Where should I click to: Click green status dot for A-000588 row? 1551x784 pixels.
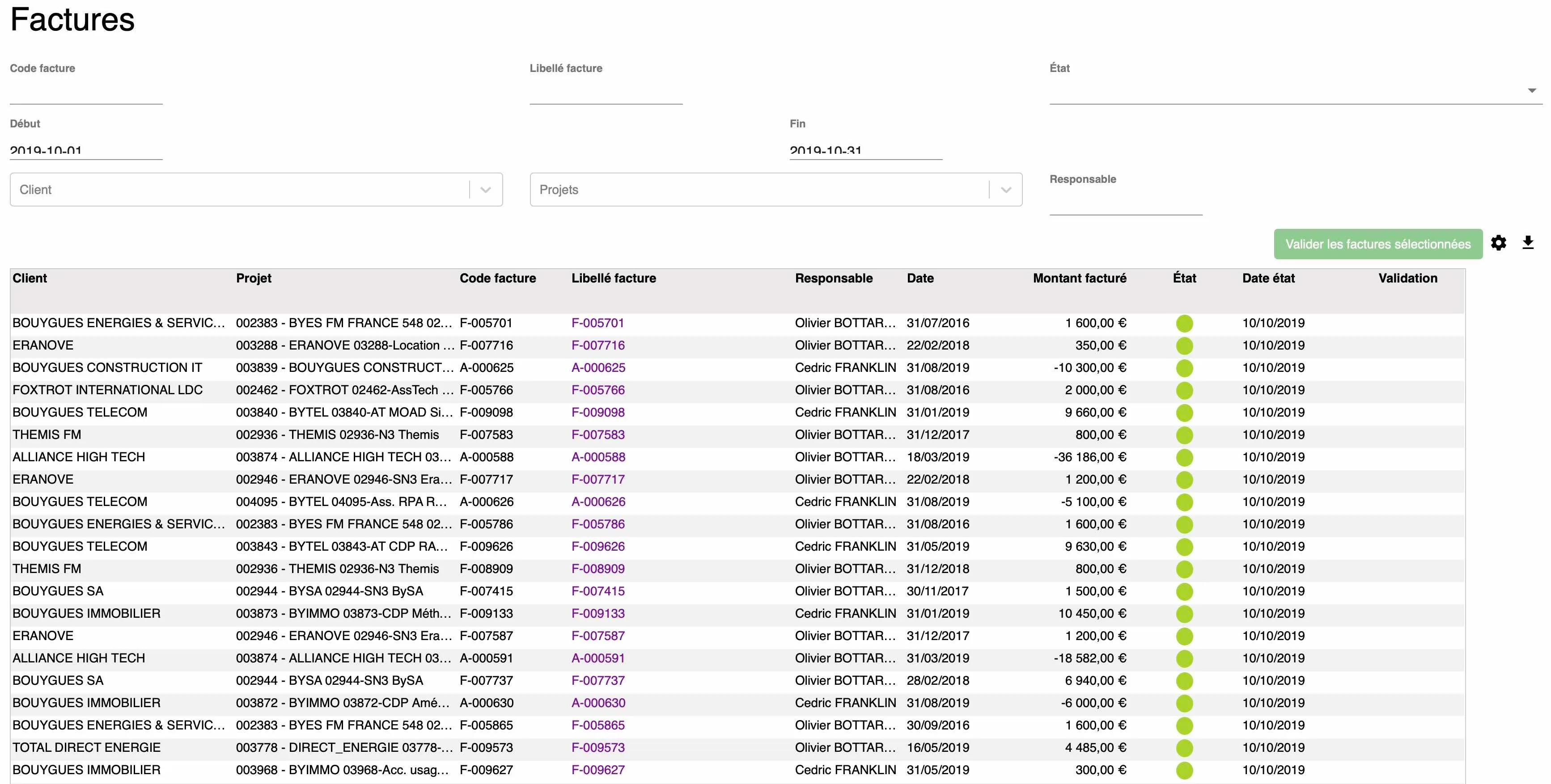(x=1184, y=457)
